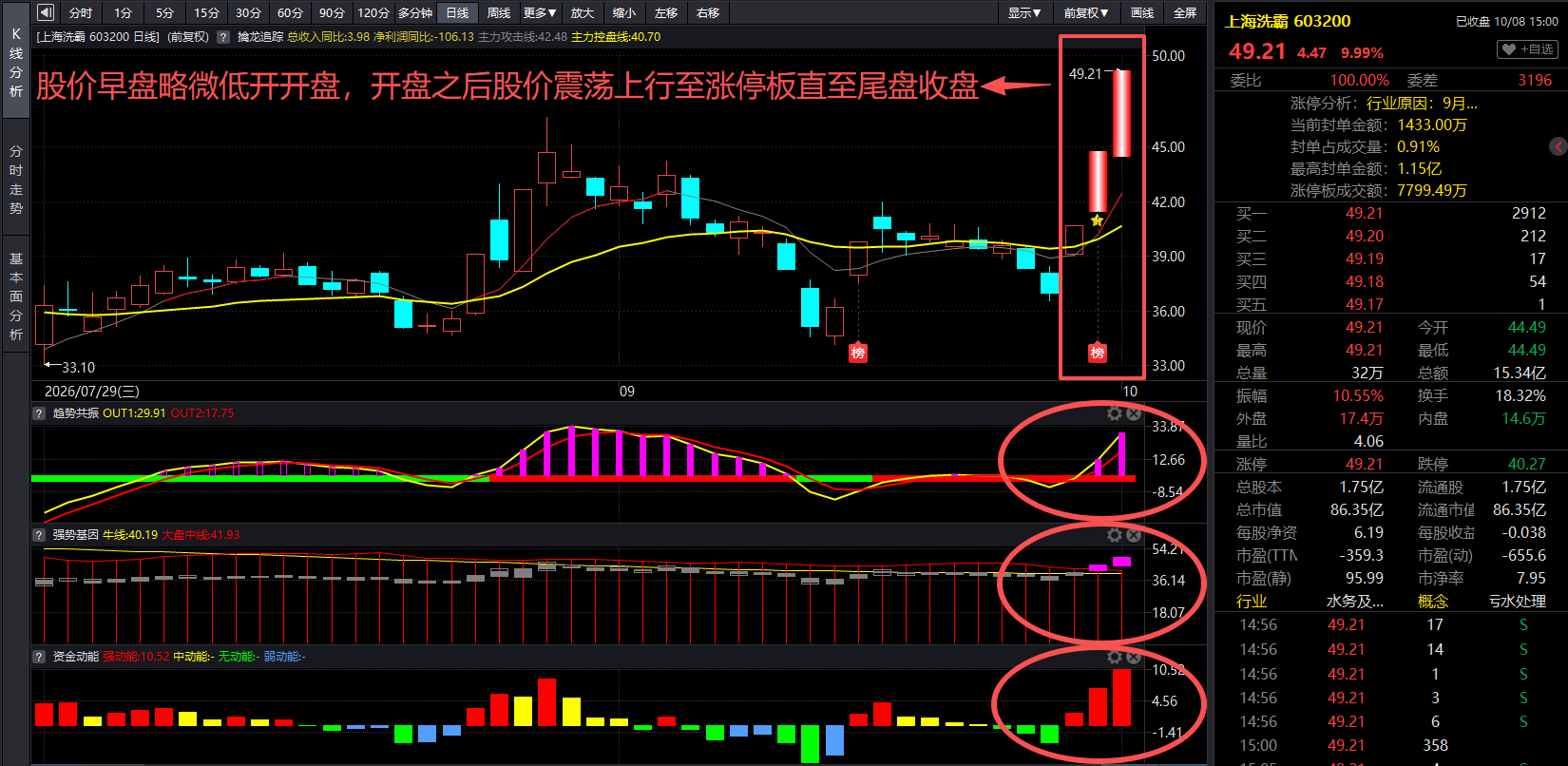1568x766 pixels.
Task: Close the 资金动能 indicator panel
Action: 1133,657
